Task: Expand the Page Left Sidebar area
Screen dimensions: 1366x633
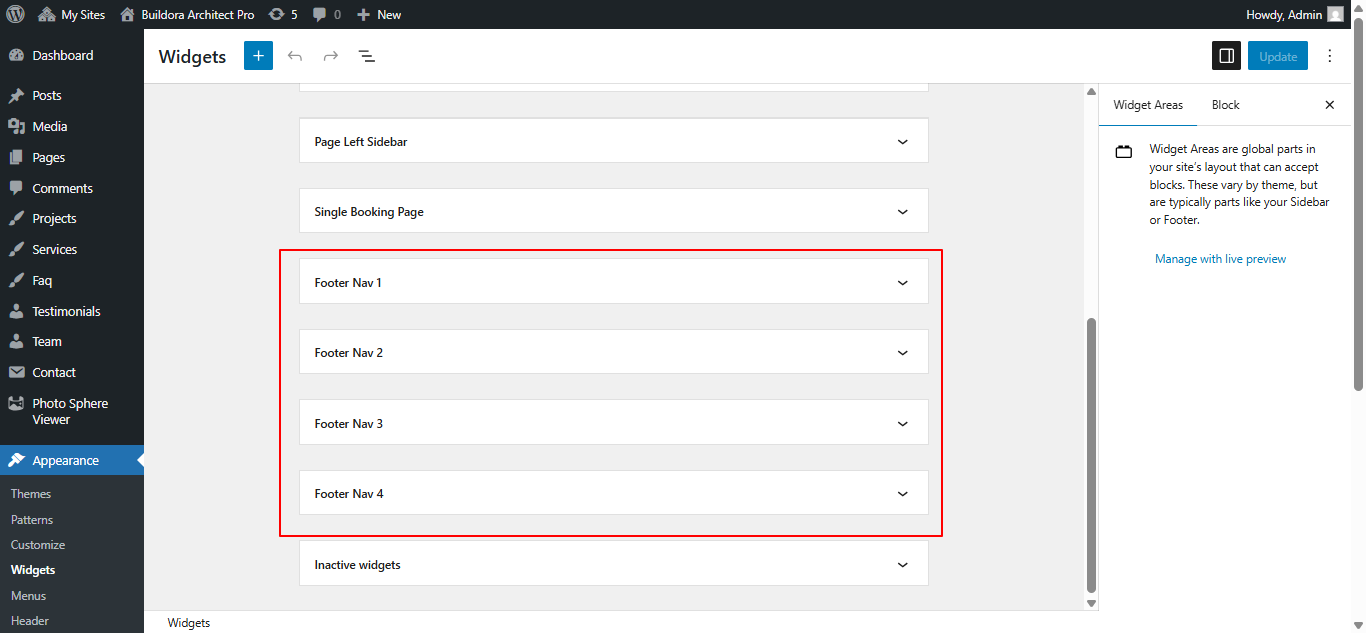Action: [613, 140]
